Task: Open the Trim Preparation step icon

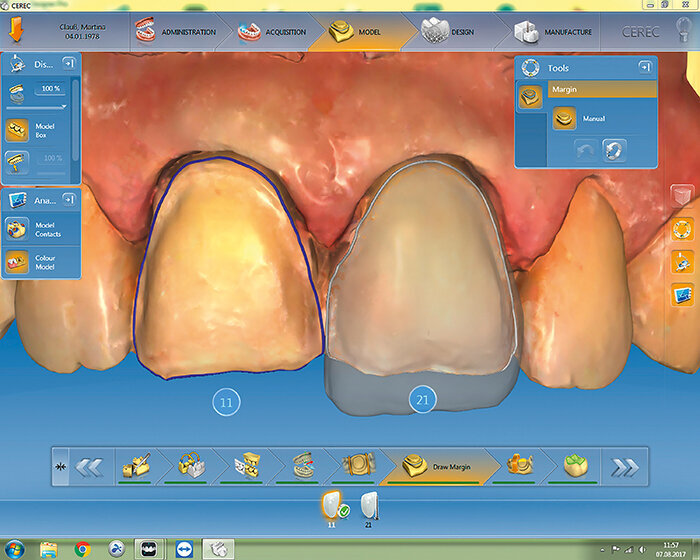Action: pos(358,466)
